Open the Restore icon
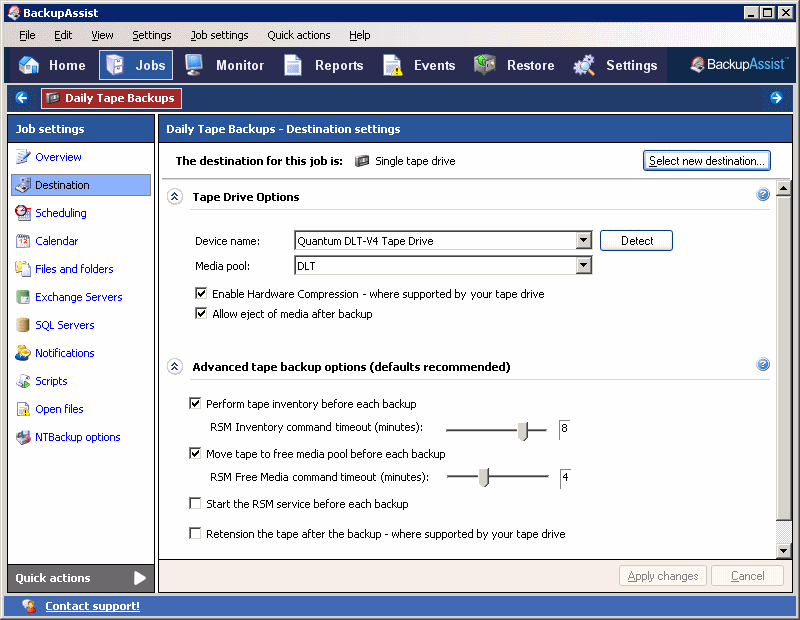This screenshot has height=620, width=800. coord(485,65)
